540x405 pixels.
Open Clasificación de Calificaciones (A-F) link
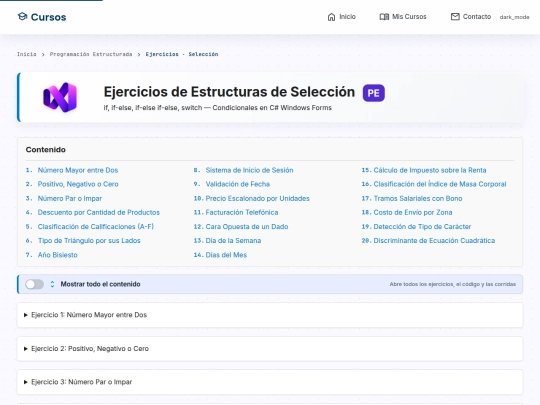point(95,227)
